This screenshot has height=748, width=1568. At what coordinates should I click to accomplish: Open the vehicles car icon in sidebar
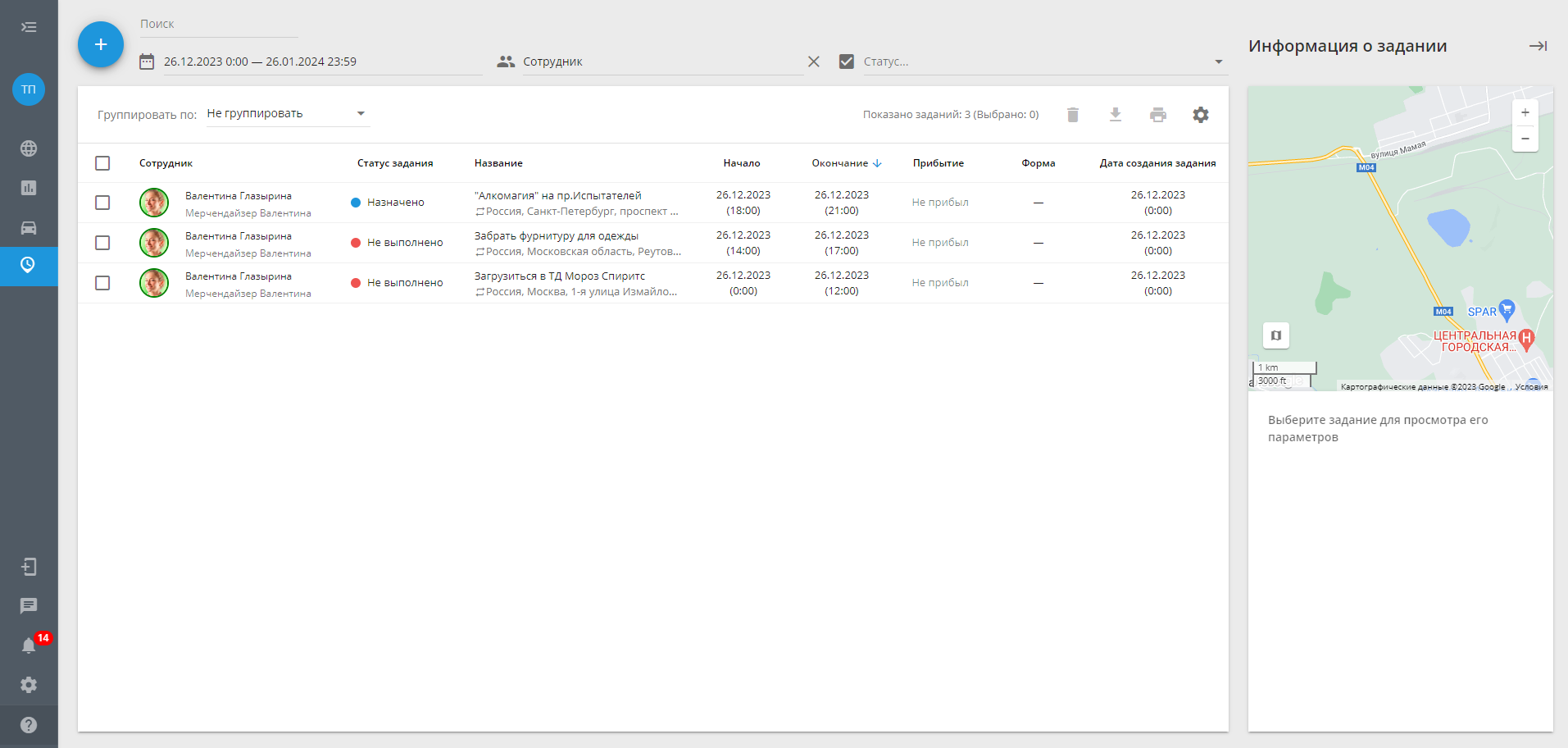[x=29, y=228]
